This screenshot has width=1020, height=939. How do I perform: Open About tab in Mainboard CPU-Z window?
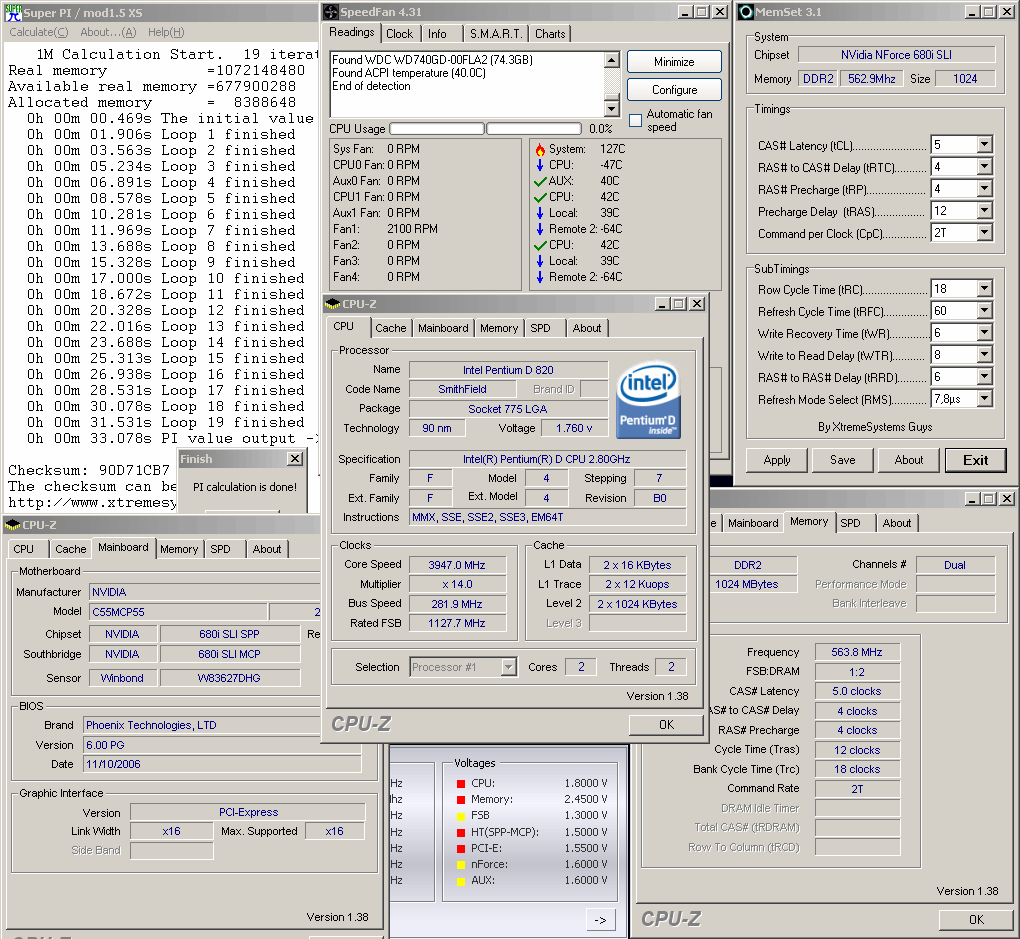tap(267, 549)
